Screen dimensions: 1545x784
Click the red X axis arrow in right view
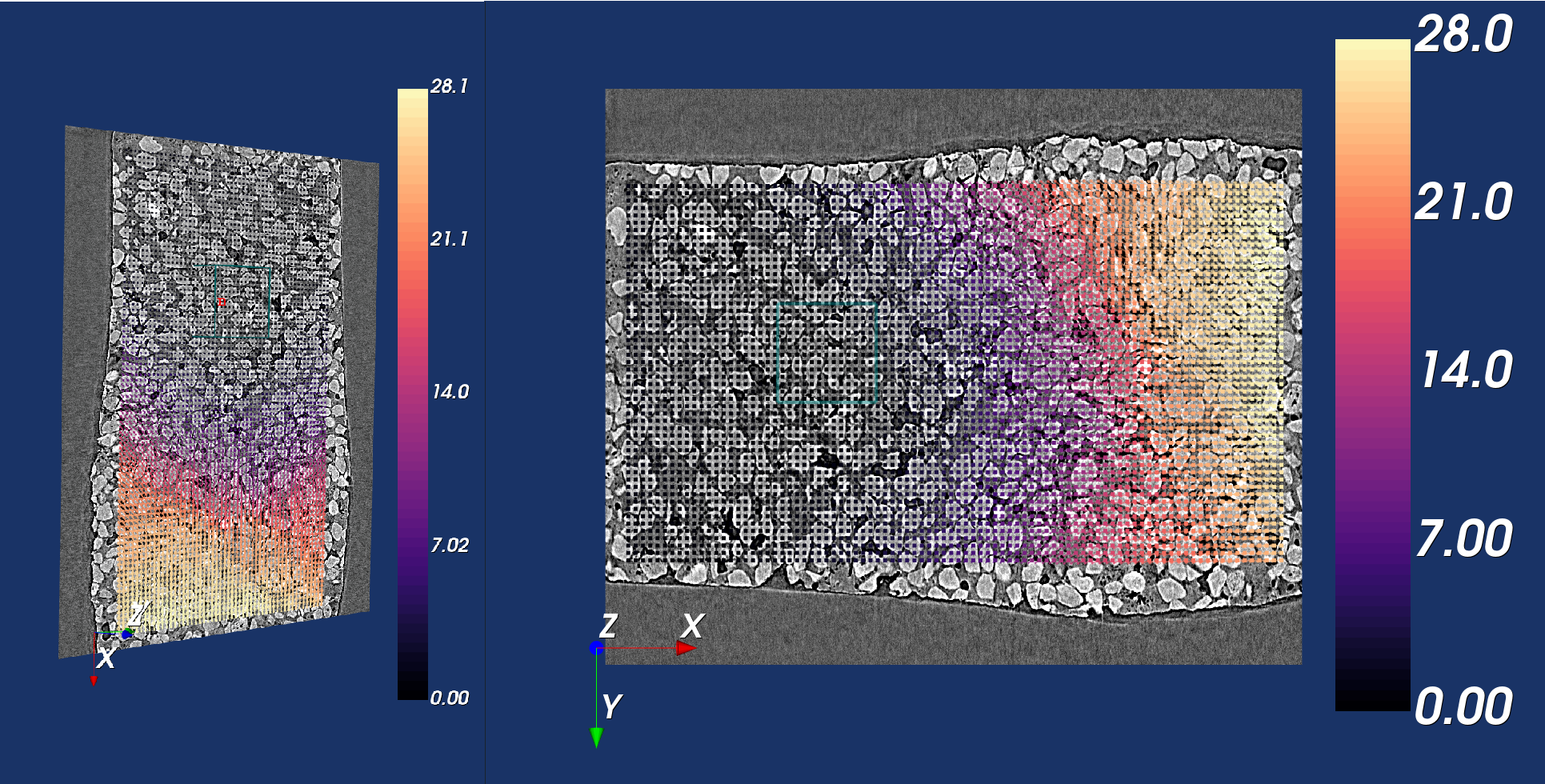click(x=686, y=648)
